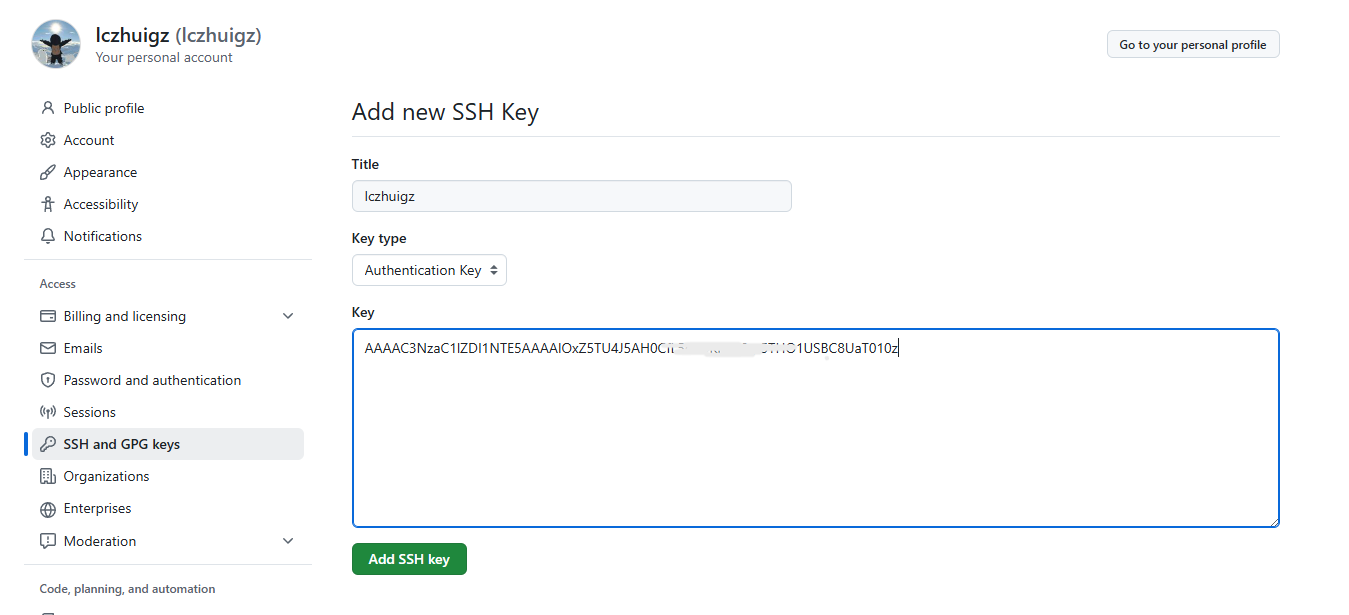Click the Sessions broadcast icon
Viewport: 1349px width, 615px height.
coord(48,412)
